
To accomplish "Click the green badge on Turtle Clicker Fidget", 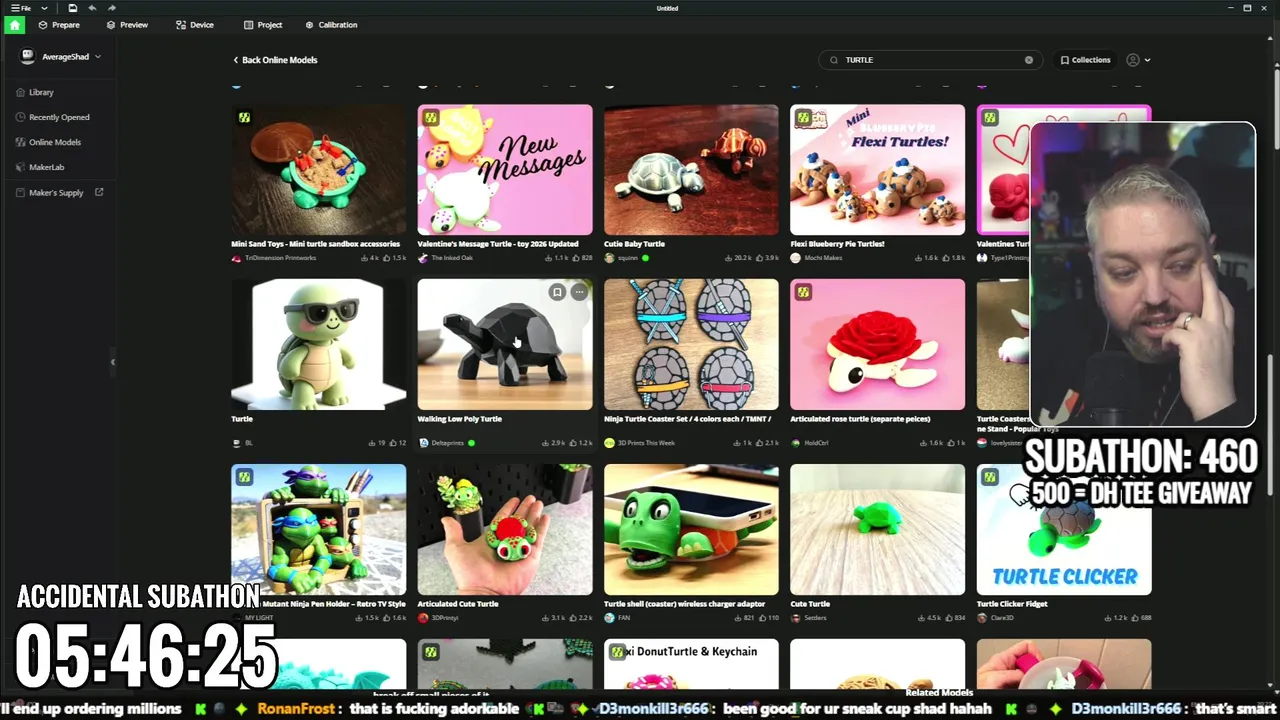I will (x=989, y=477).
